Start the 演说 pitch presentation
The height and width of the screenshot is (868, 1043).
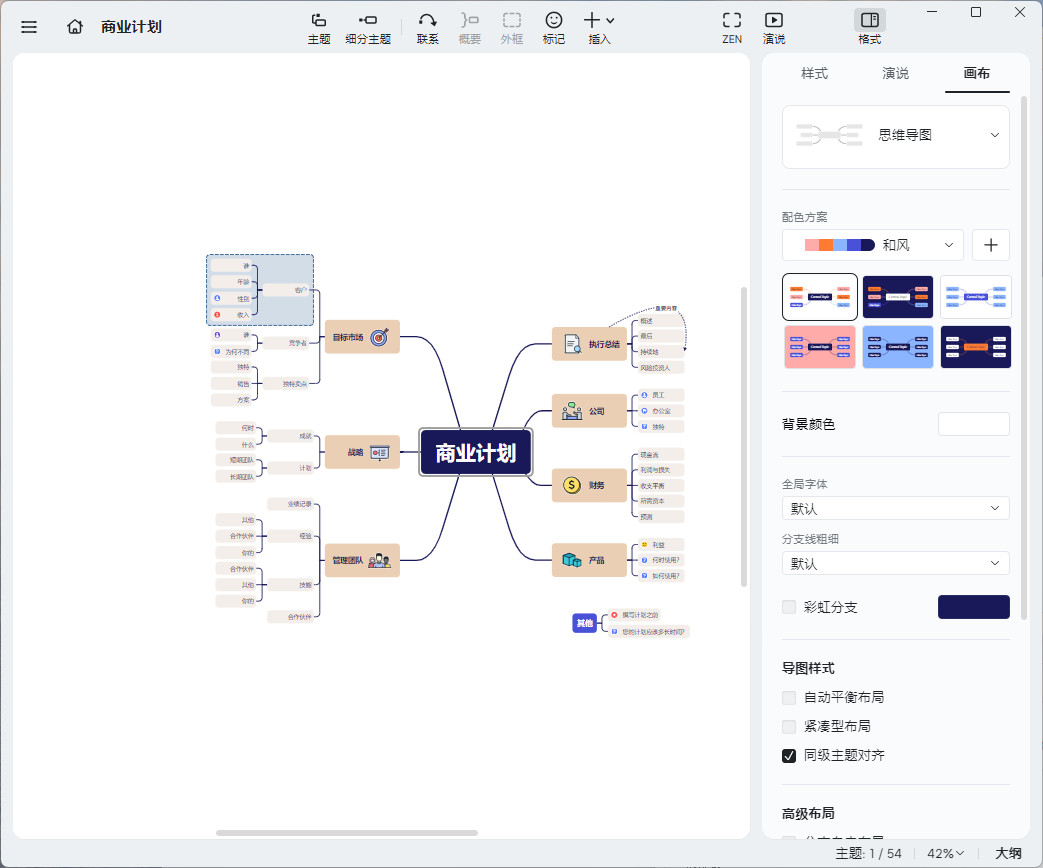pos(774,29)
